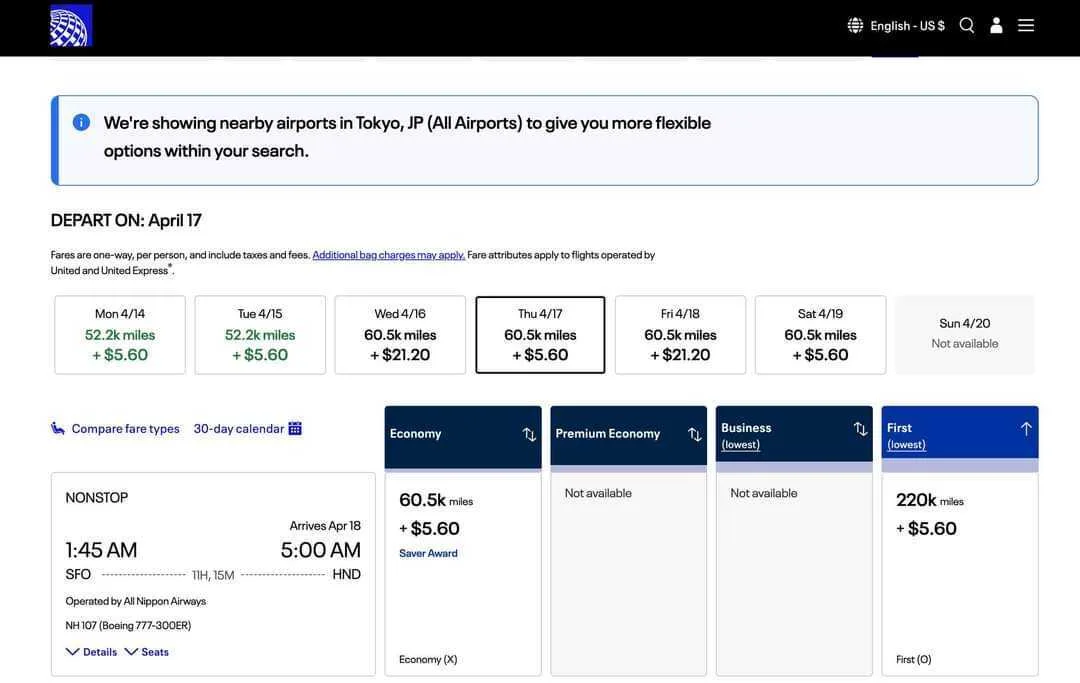Viewport: 1080px width, 683px height.
Task: Open English - US $ language selector
Action: [x=907, y=26]
